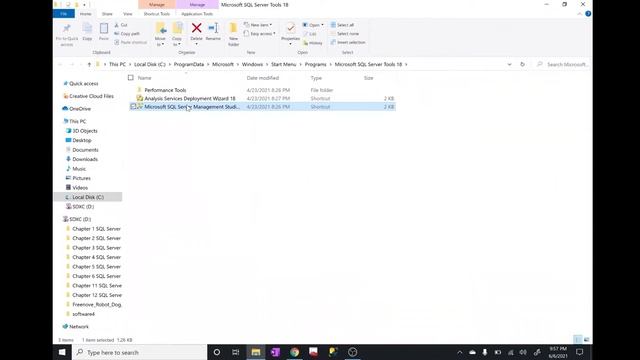
Task: Click Programs in the address path
Action: 316,64
